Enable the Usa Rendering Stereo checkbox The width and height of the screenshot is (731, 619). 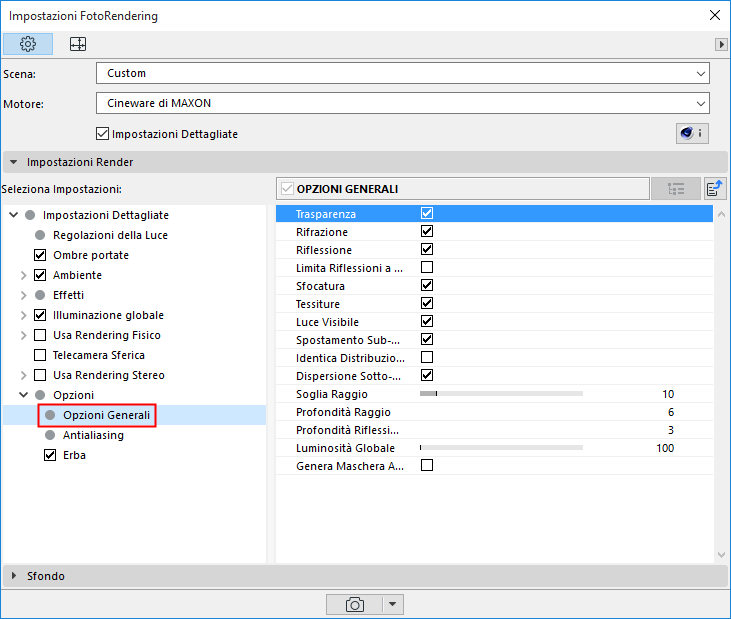pyautogui.click(x=40, y=375)
